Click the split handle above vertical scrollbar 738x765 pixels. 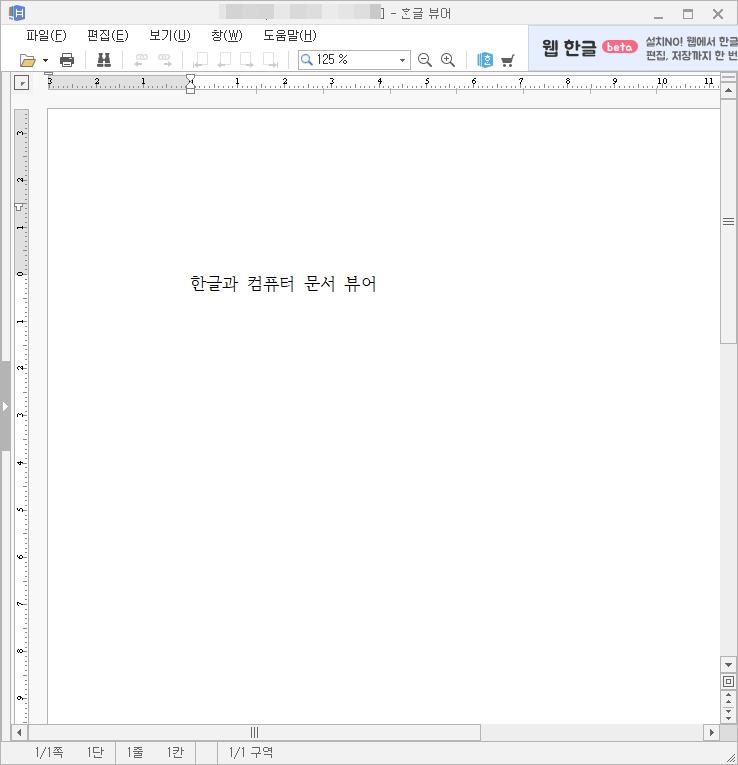[728, 77]
